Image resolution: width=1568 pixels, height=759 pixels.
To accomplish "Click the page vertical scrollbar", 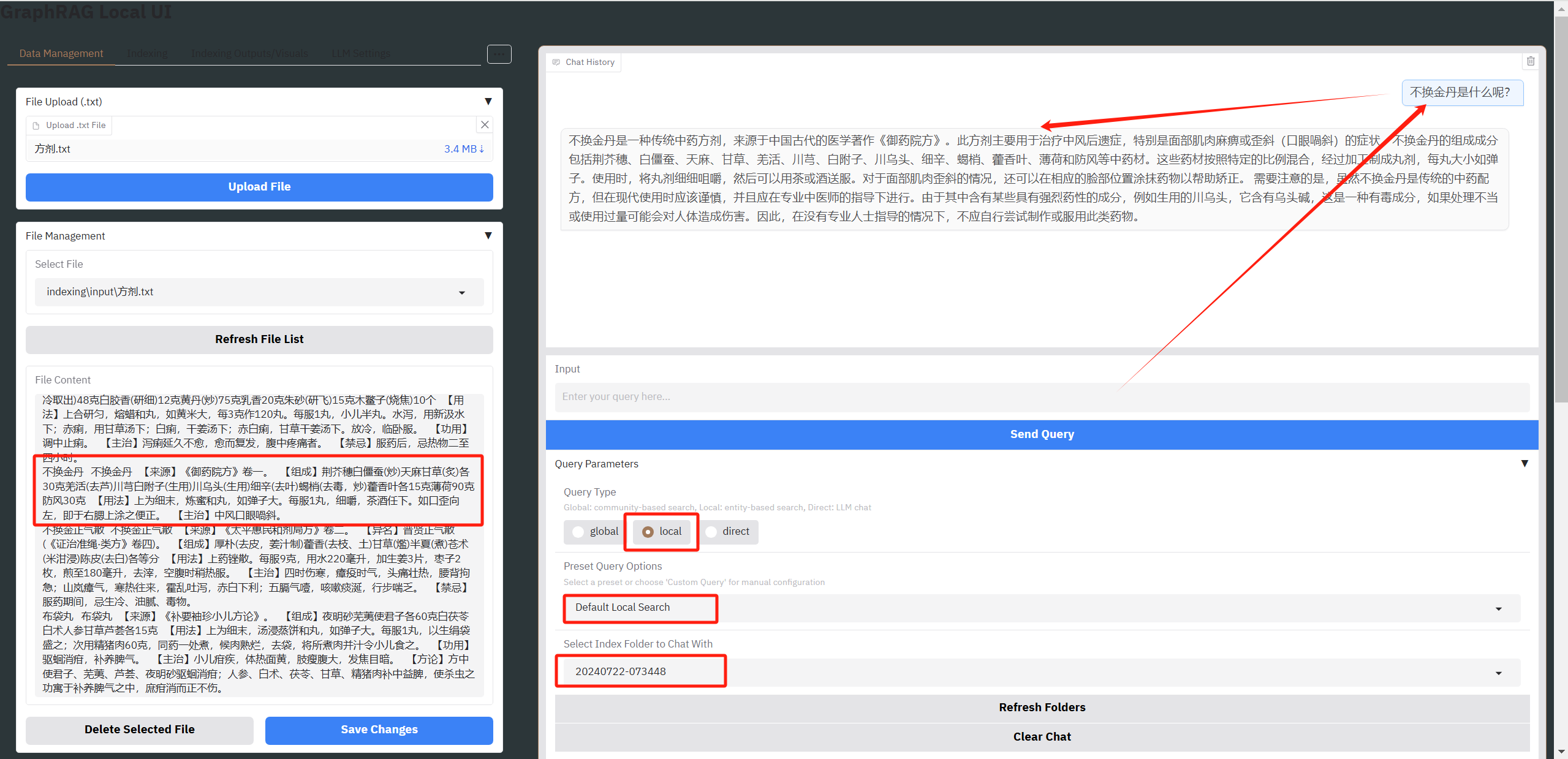I will tap(1561, 208).
